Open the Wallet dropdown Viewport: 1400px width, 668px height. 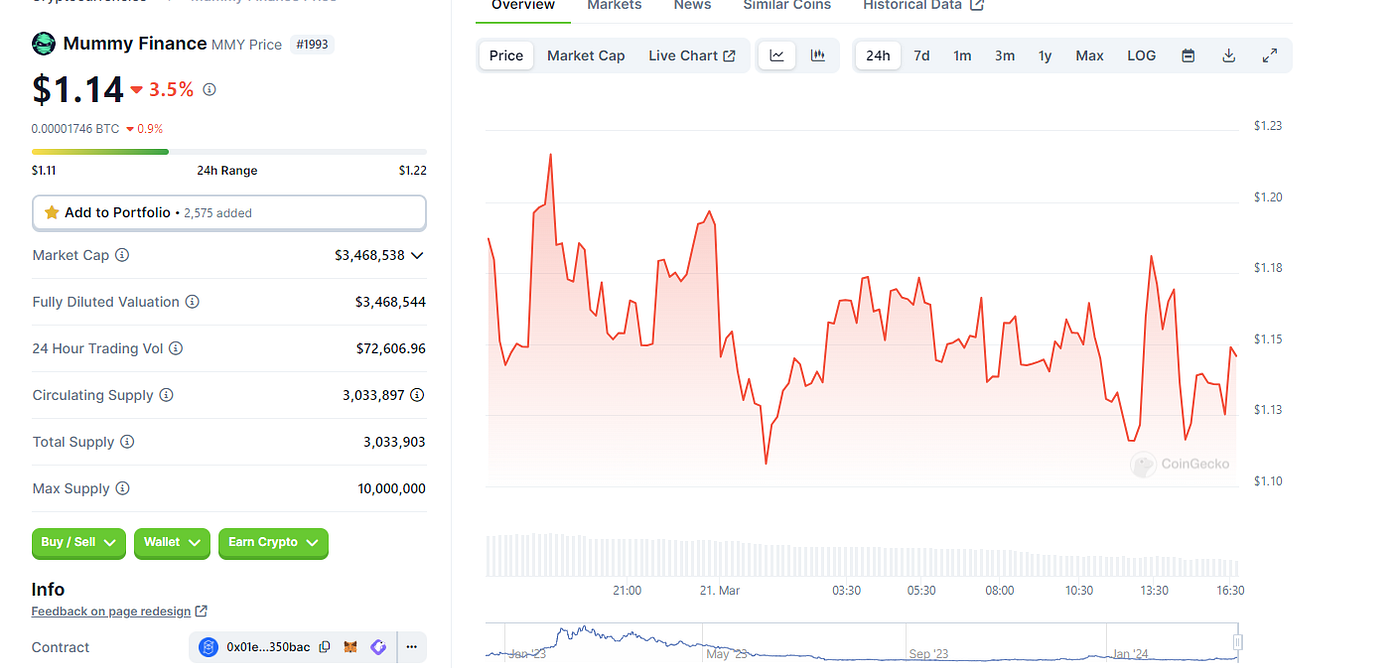[x=172, y=542]
